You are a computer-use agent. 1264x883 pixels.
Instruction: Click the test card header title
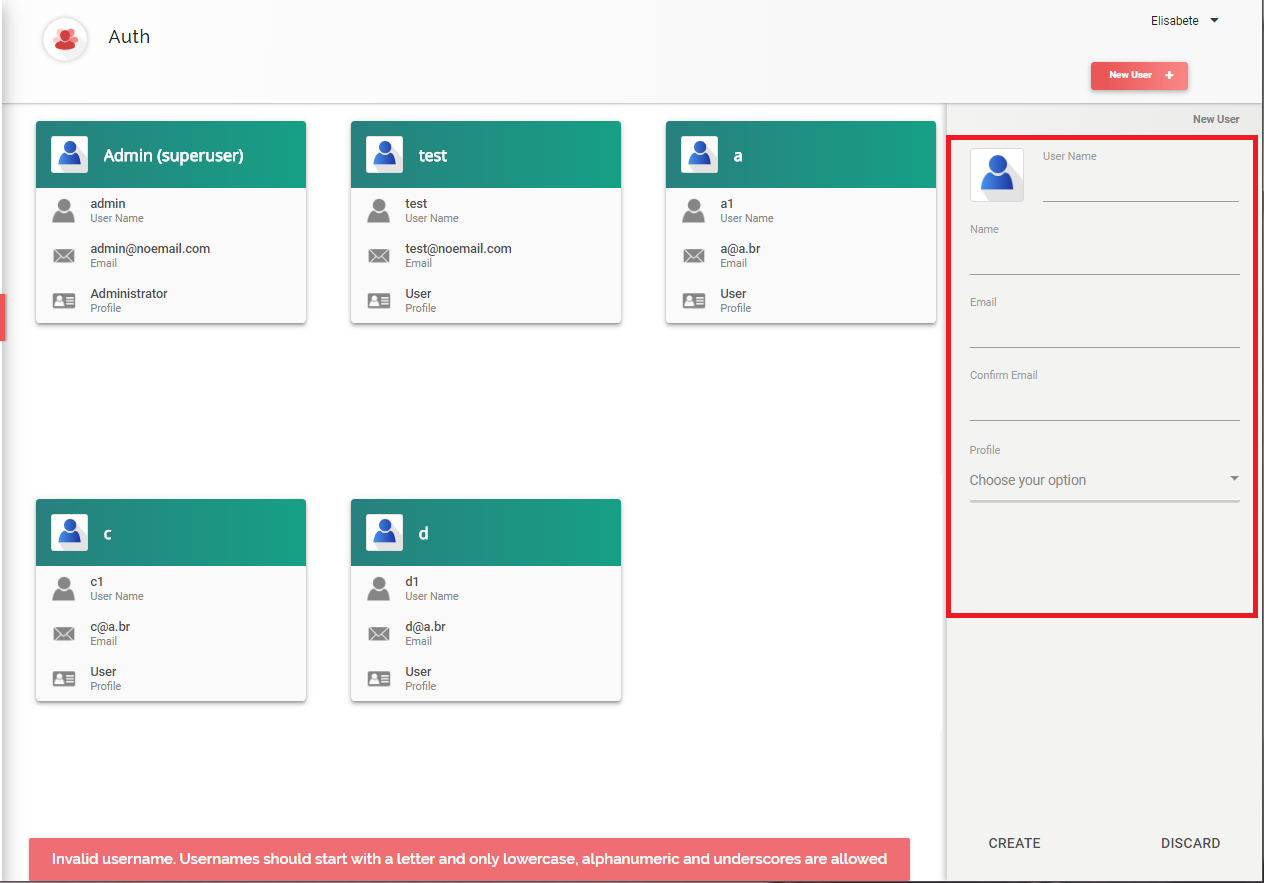point(433,156)
